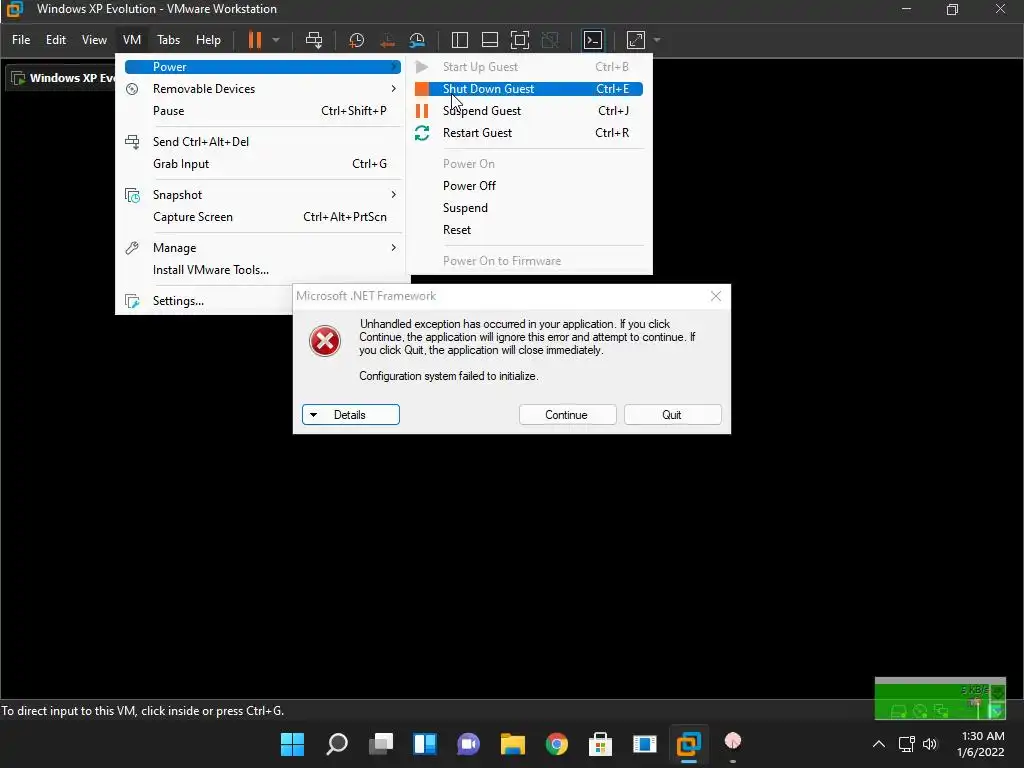This screenshot has width=1024, height=768.
Task: Open File Explorer from the taskbar
Action: pos(513,744)
